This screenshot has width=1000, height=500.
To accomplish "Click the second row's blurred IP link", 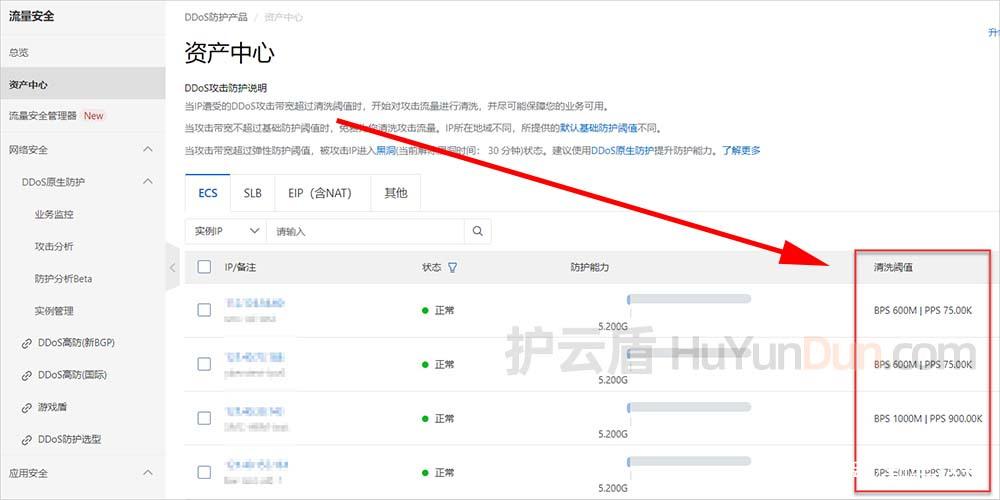I will (x=254, y=357).
